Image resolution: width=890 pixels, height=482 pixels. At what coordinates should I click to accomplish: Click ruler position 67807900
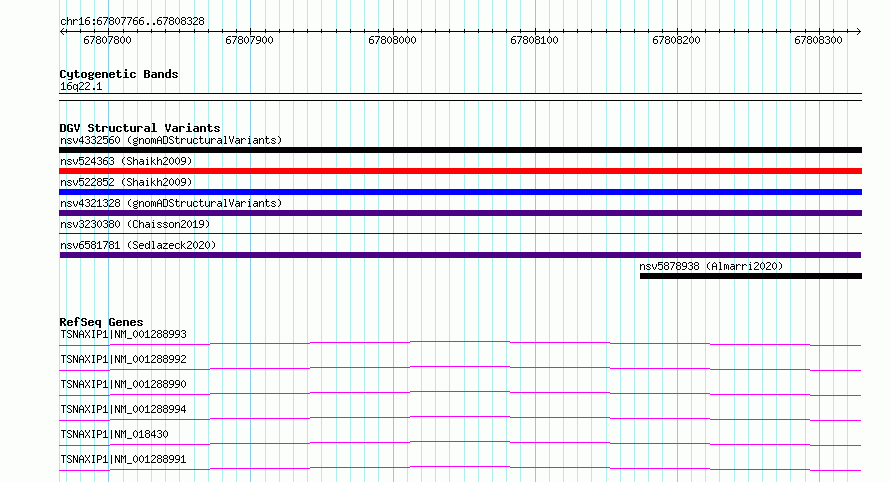249,40
